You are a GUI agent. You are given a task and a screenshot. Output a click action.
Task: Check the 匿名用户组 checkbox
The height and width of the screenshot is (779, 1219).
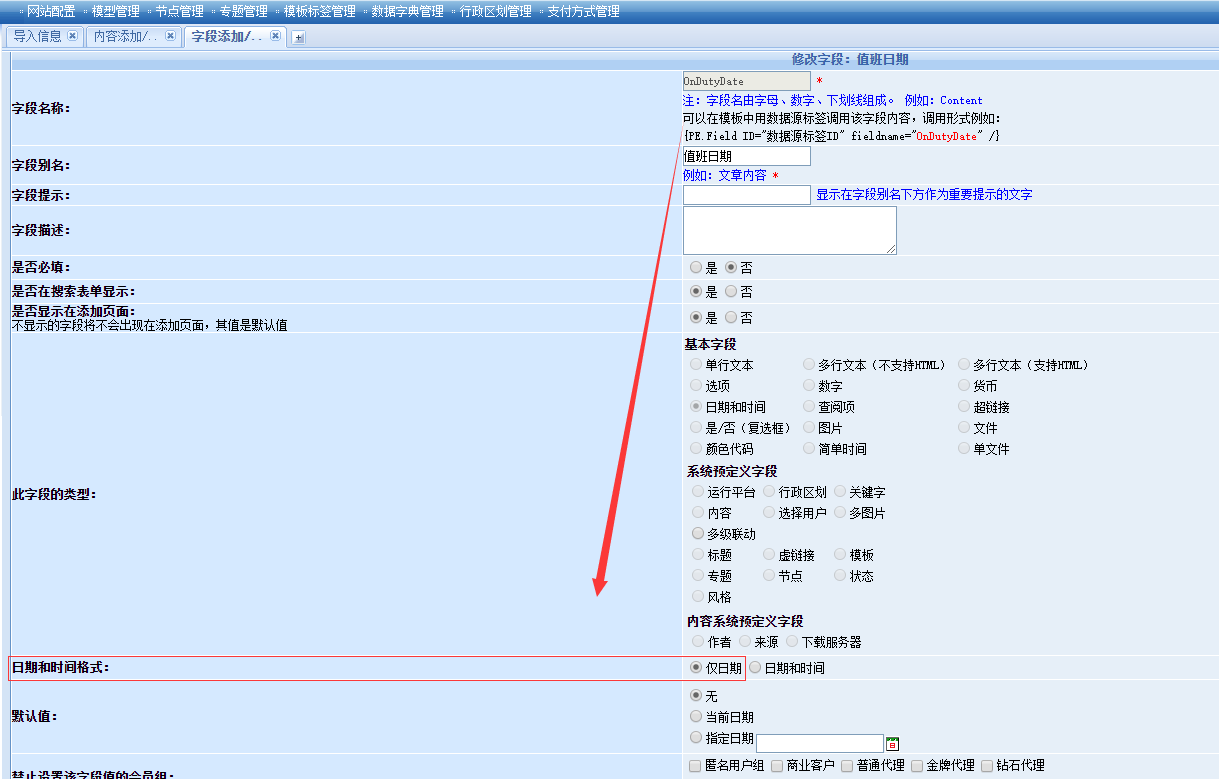click(696, 766)
